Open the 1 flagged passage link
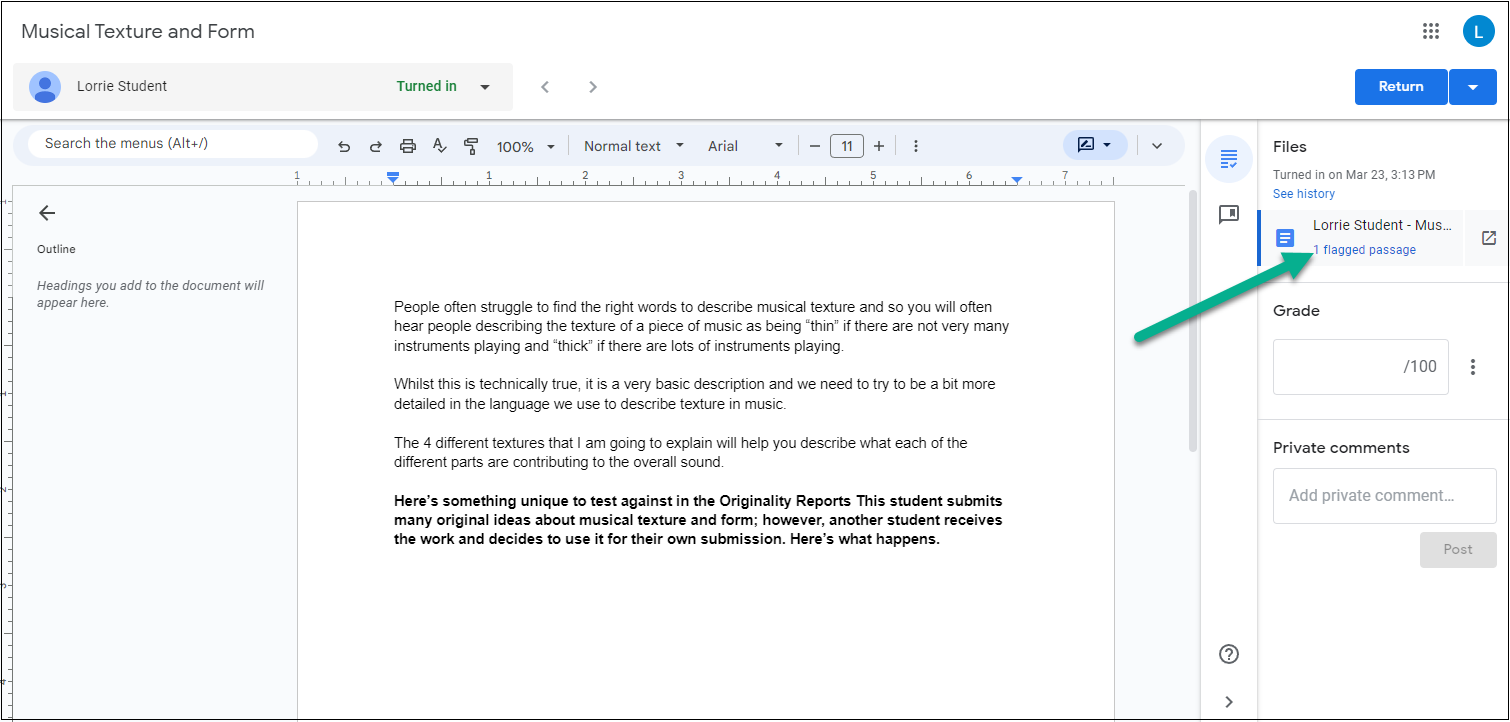1510x722 pixels. coord(1365,249)
